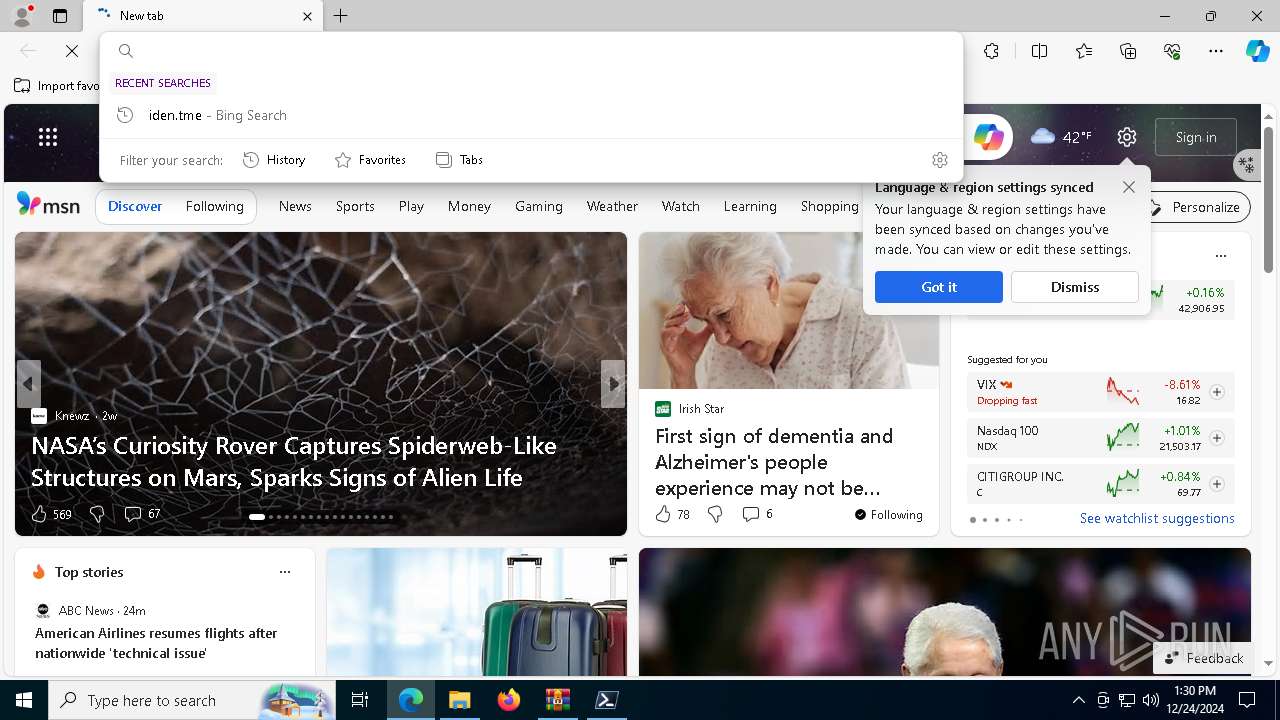Open Collections icon in toolbar

click(x=1128, y=51)
